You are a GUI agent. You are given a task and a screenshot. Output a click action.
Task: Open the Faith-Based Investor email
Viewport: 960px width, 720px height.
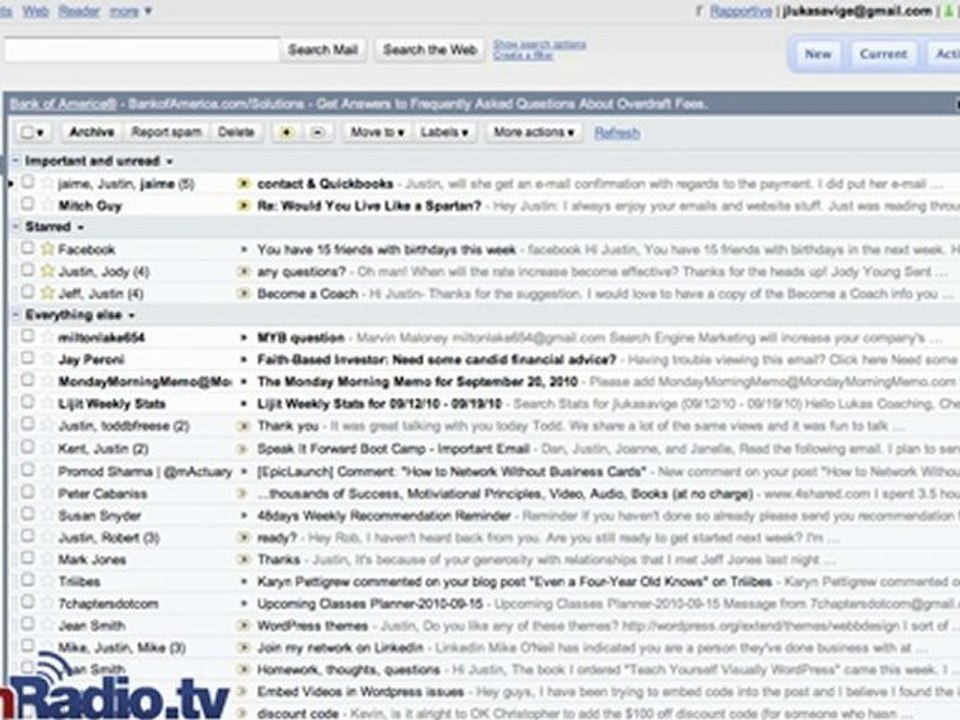click(437, 359)
